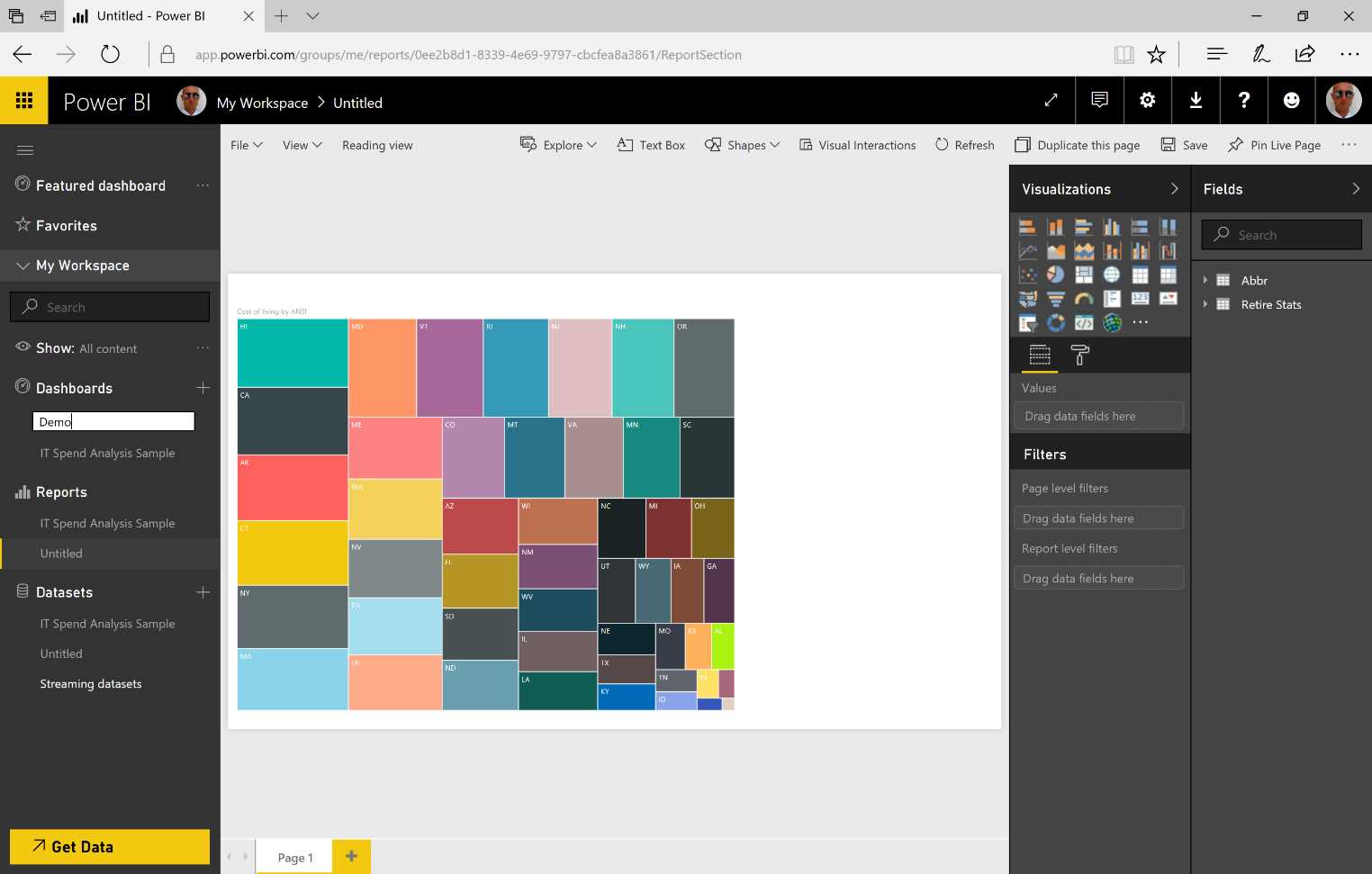Switch to Reading view

377,145
